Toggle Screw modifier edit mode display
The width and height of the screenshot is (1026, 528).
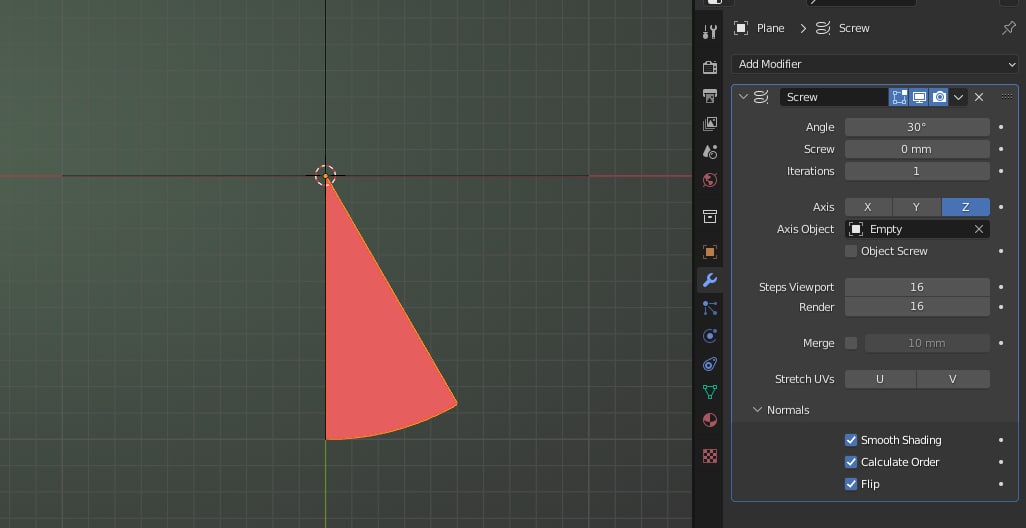click(x=899, y=97)
